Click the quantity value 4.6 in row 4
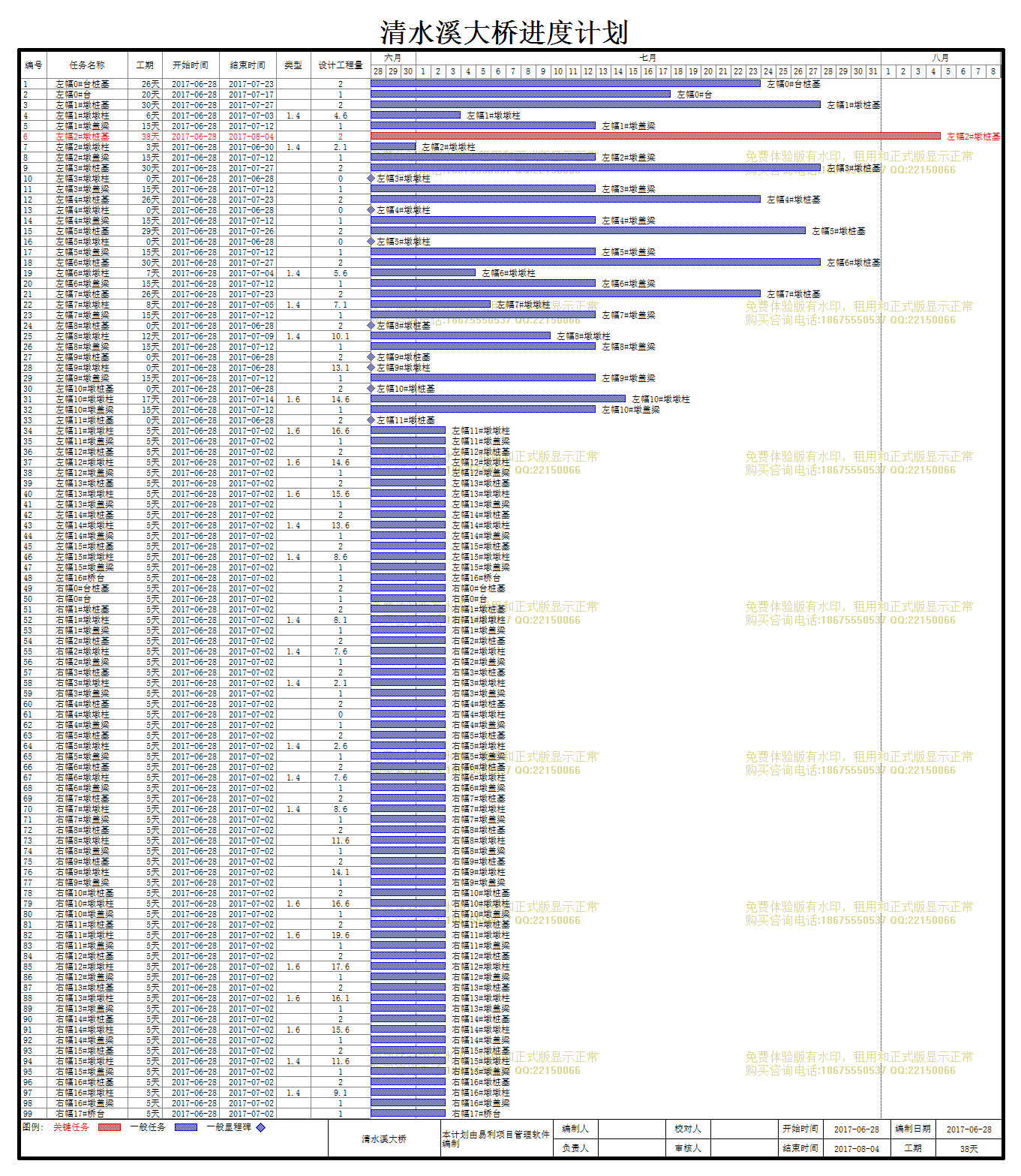 click(x=341, y=116)
